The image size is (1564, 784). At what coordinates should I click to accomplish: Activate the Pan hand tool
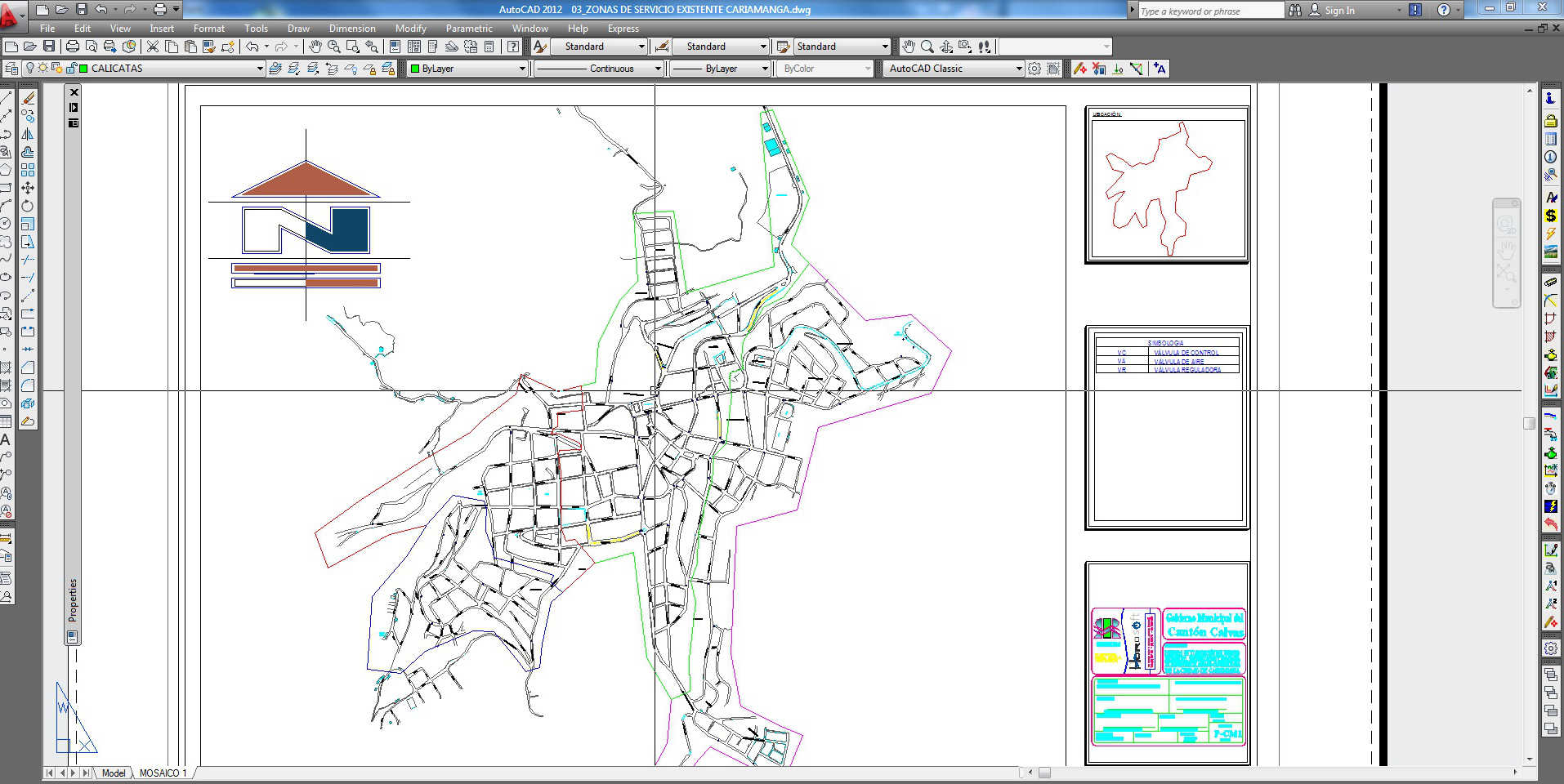click(315, 47)
